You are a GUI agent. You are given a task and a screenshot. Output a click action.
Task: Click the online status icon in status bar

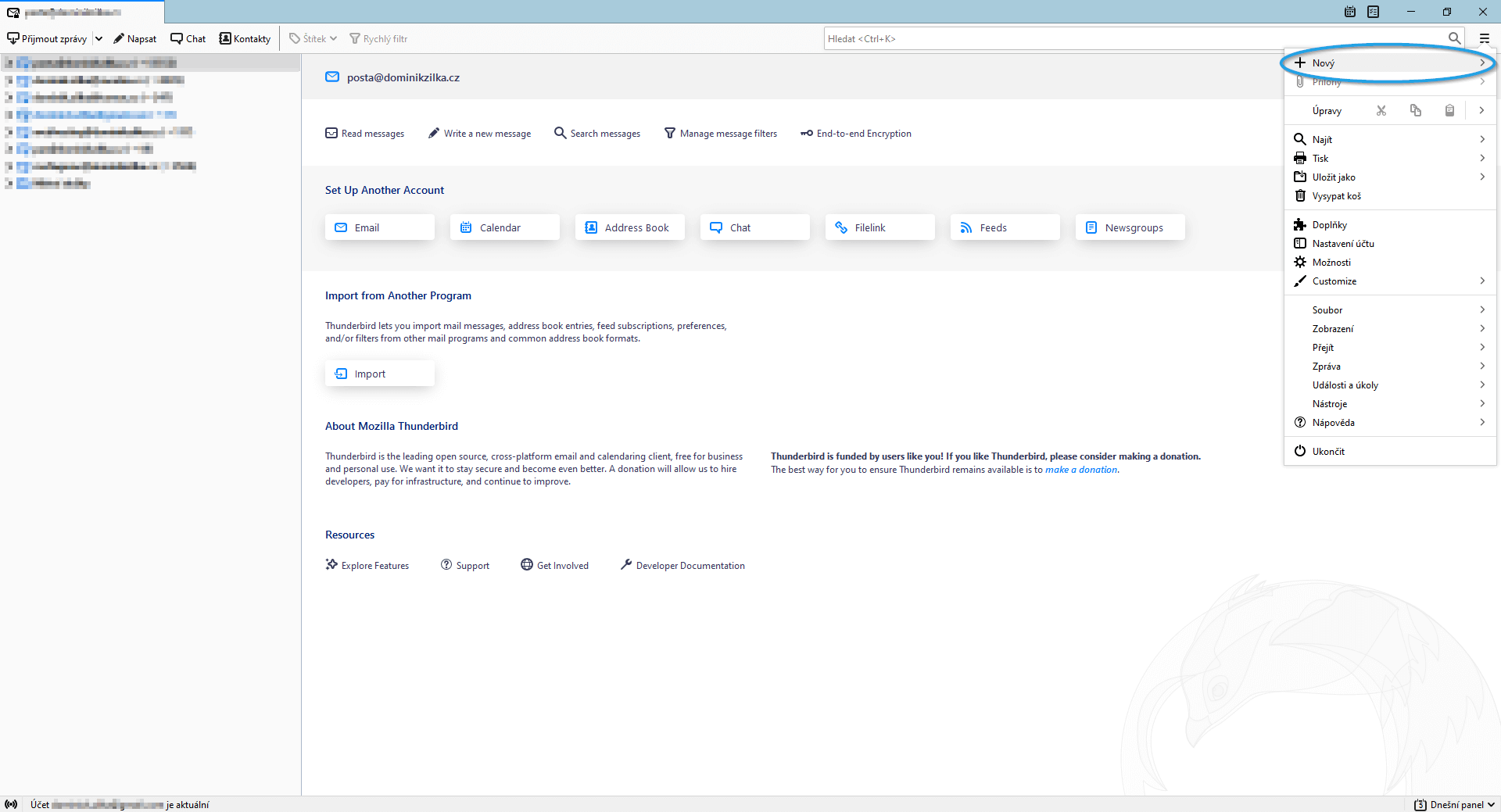(11, 804)
